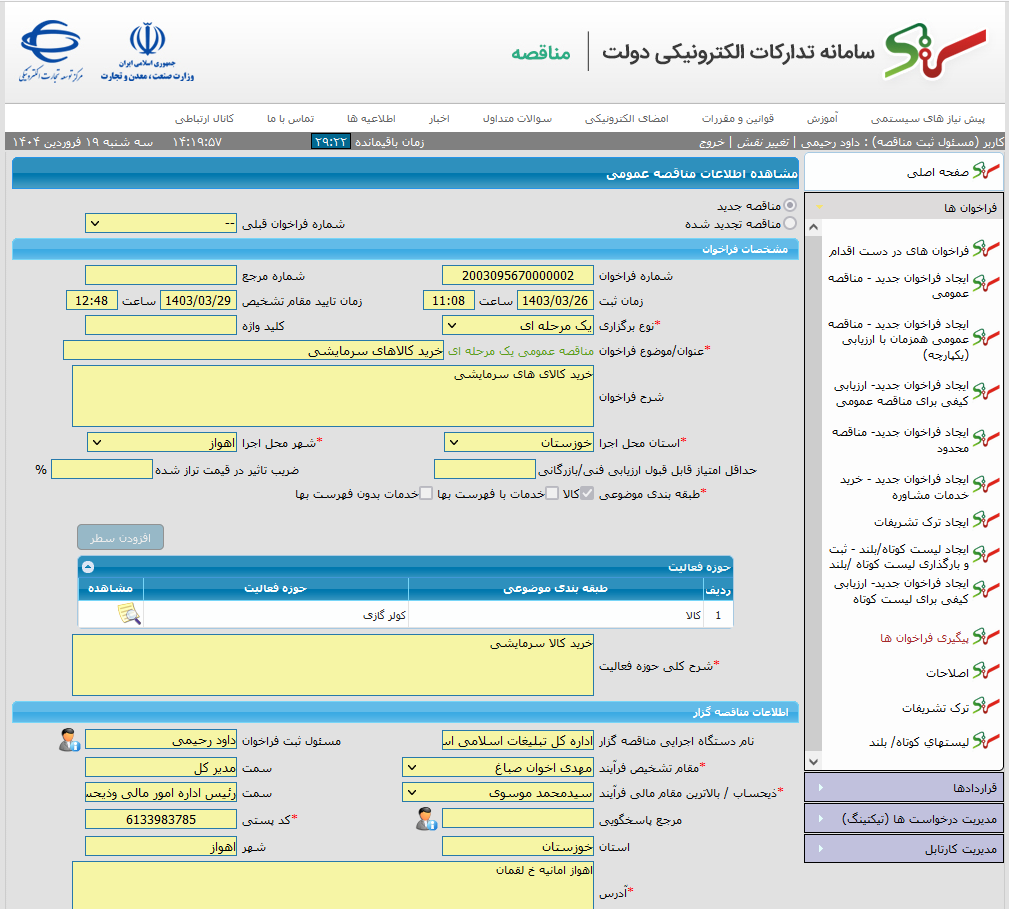Open the view icon for کولر گازی row
Viewport: 1009px width, 909px height.
(x=129, y=614)
